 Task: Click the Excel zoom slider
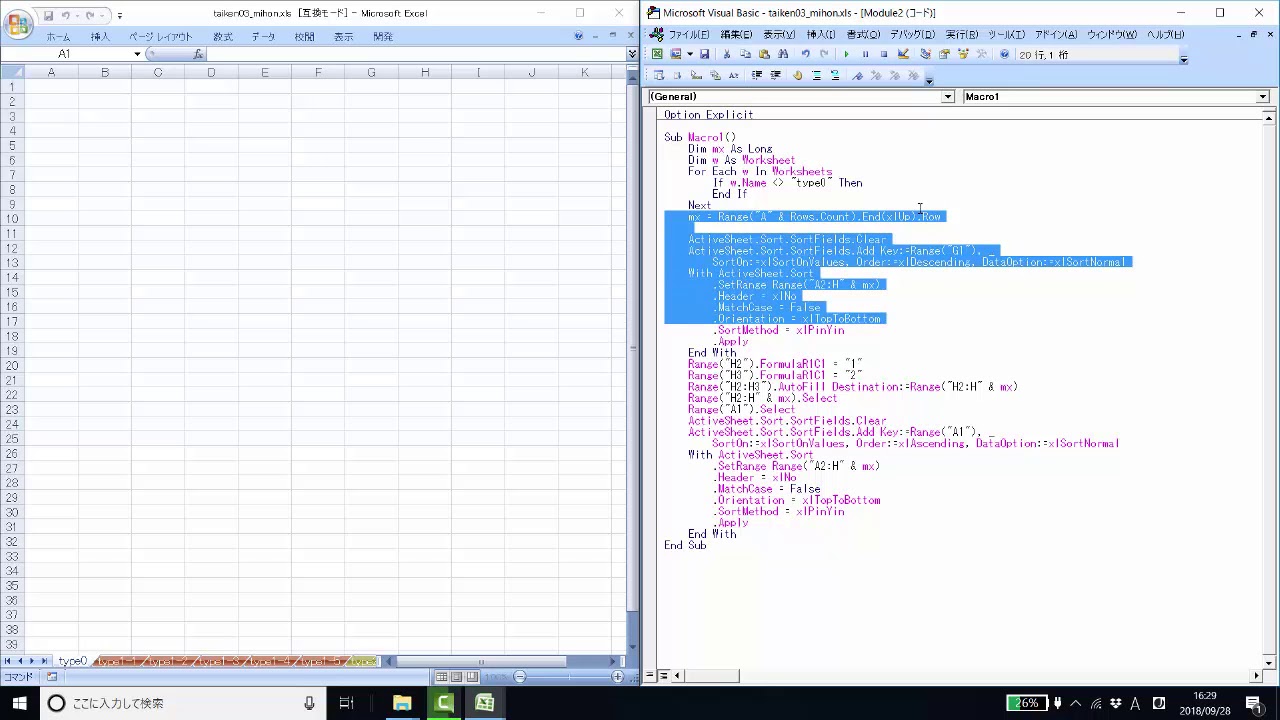[567, 677]
